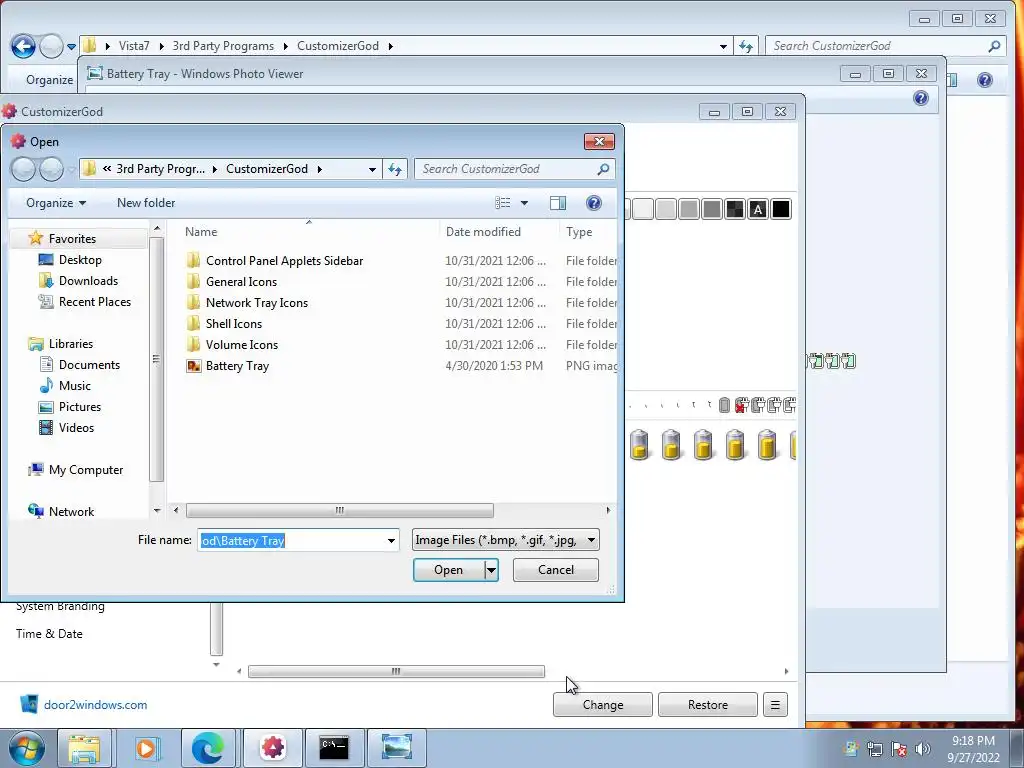1024x768 pixels.
Task: Click the taskbar volume icon
Action: click(923, 749)
